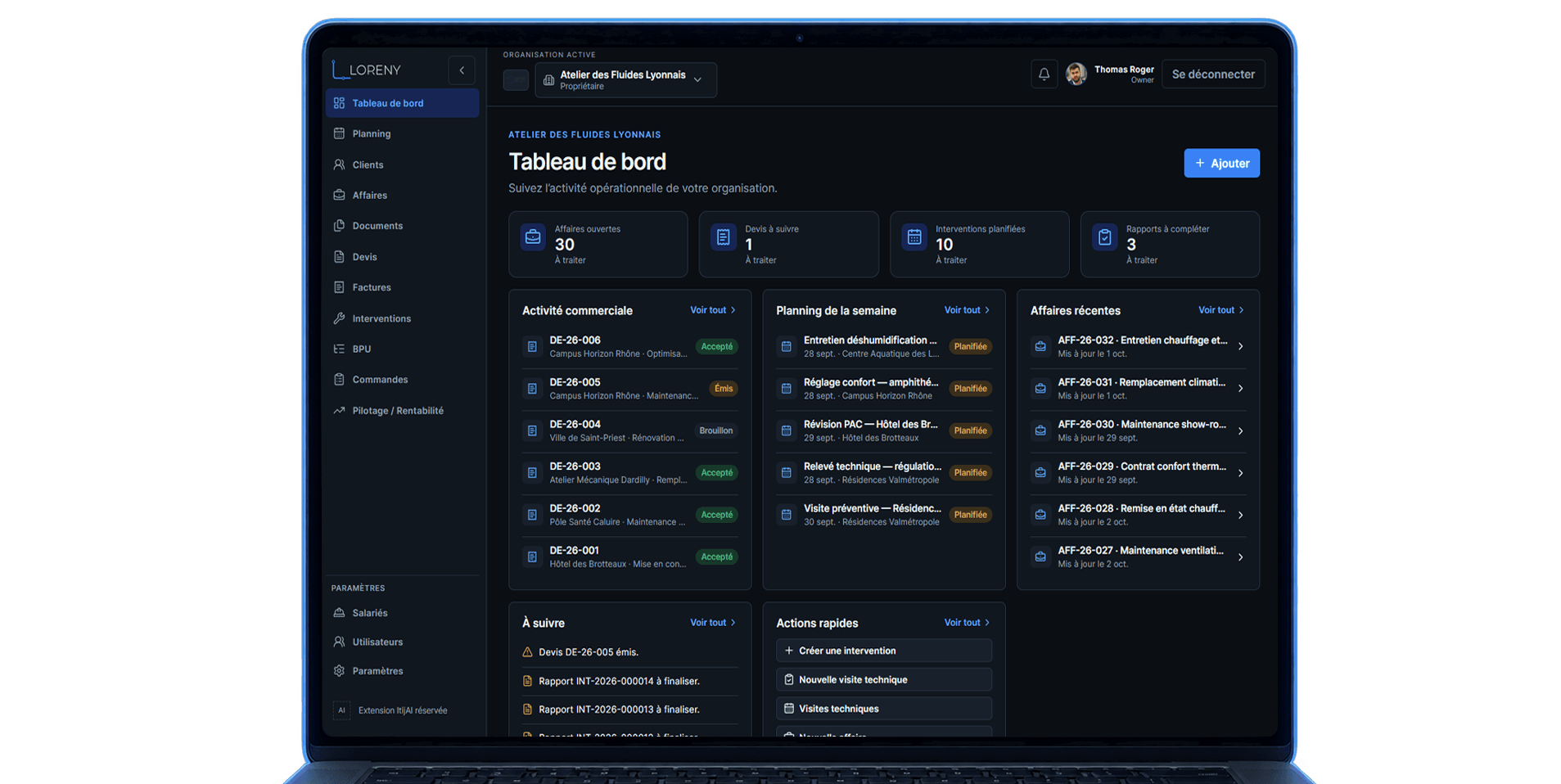The height and width of the screenshot is (784, 1561).
Task: Click the Documents sidebar icon
Action: click(339, 226)
